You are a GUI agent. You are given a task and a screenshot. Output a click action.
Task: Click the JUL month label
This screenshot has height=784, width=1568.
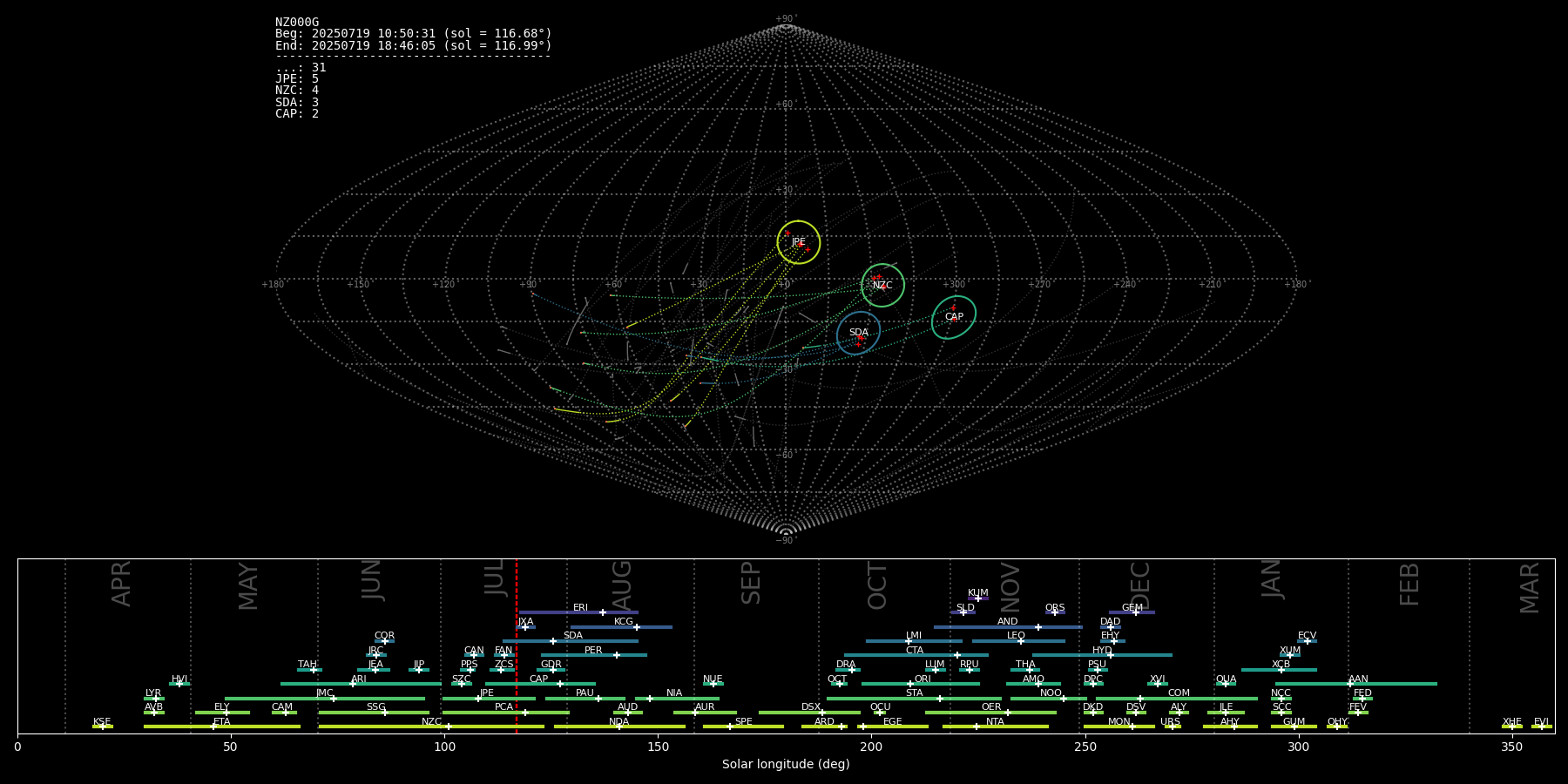(494, 578)
